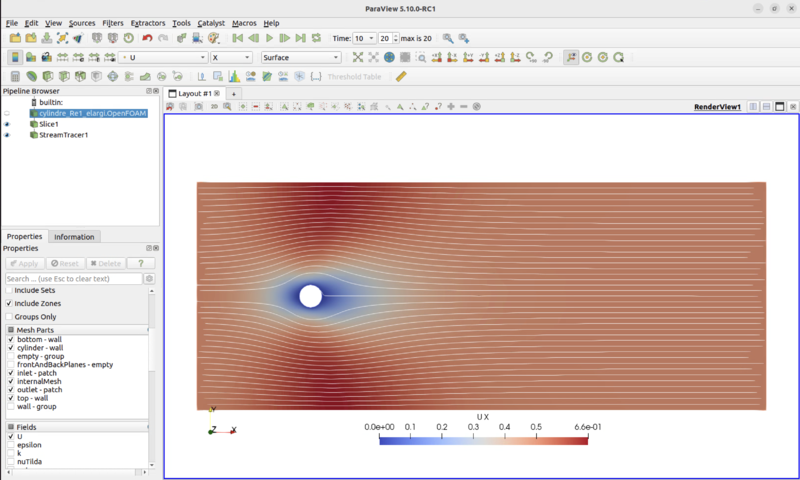Set view direction to +X
800x480 pixels.
[436, 57]
